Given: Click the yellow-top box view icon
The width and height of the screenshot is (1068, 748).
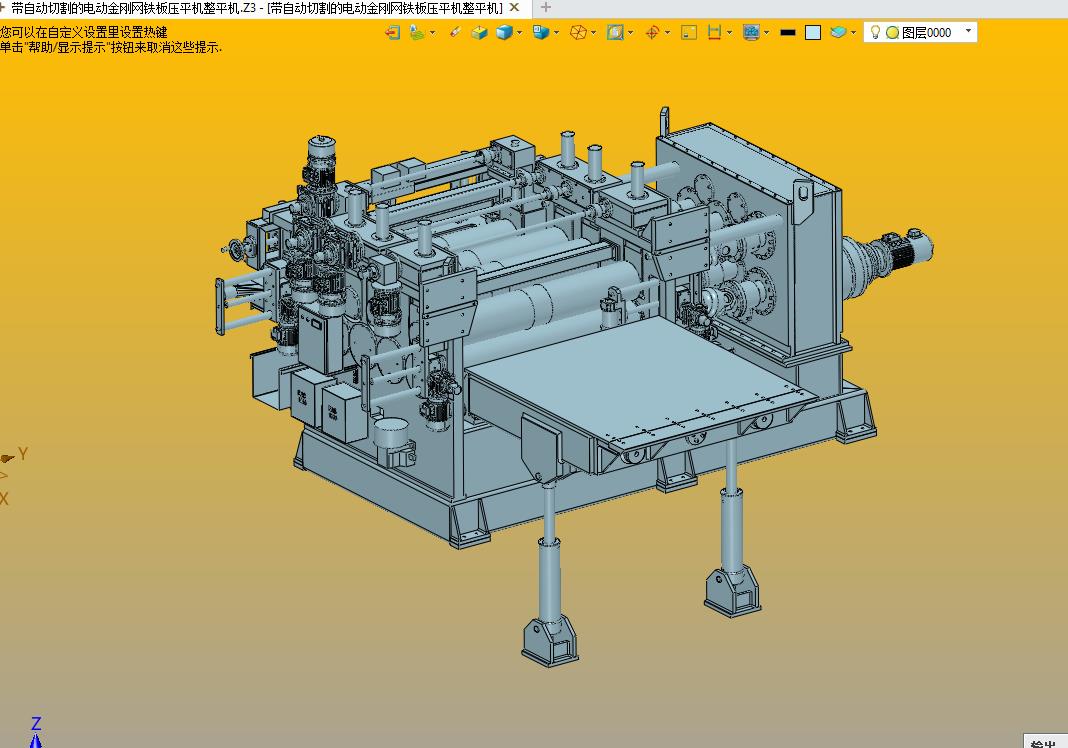Looking at the screenshot, I should click(x=480, y=32).
